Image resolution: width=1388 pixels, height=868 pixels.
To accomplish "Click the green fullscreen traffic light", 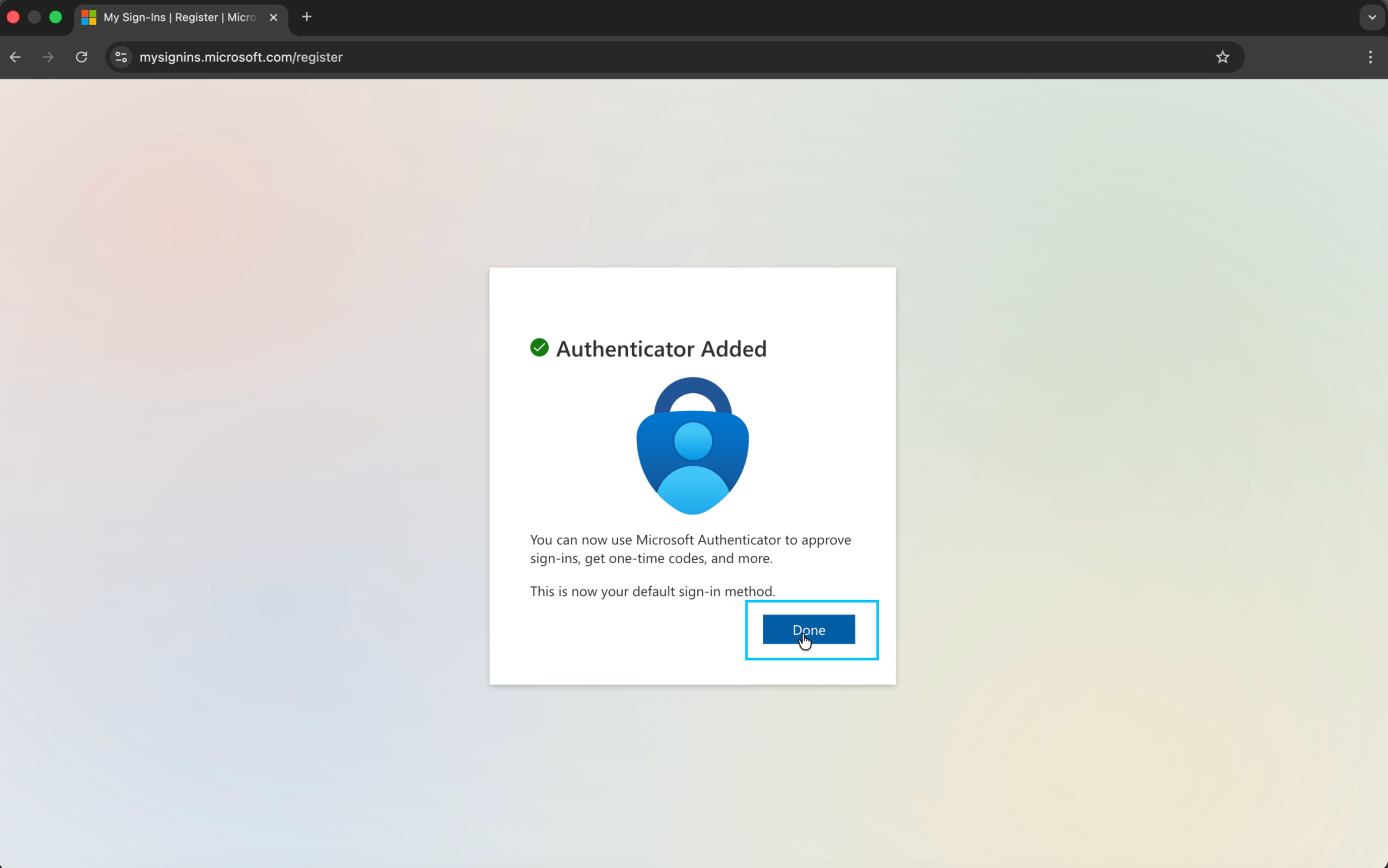I will [55, 17].
